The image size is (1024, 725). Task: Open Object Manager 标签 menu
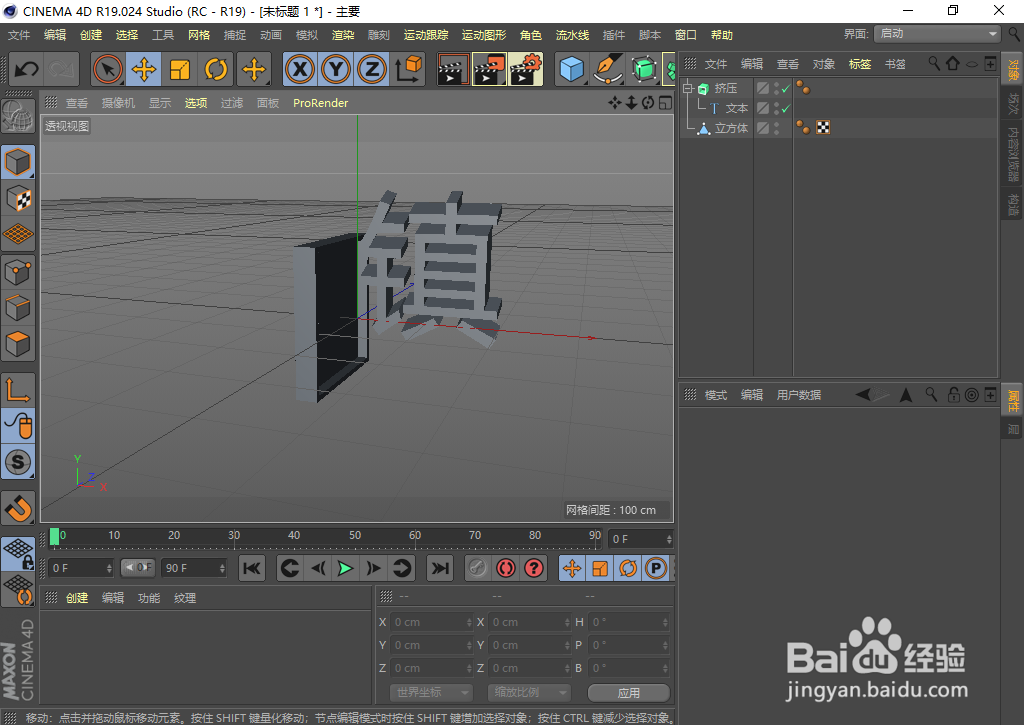[859, 64]
